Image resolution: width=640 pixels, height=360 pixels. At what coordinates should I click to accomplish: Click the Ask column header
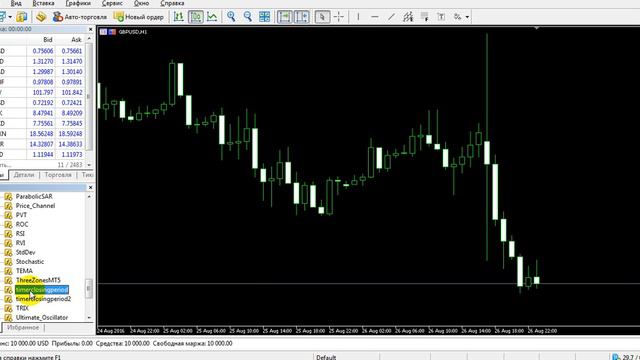point(76,40)
